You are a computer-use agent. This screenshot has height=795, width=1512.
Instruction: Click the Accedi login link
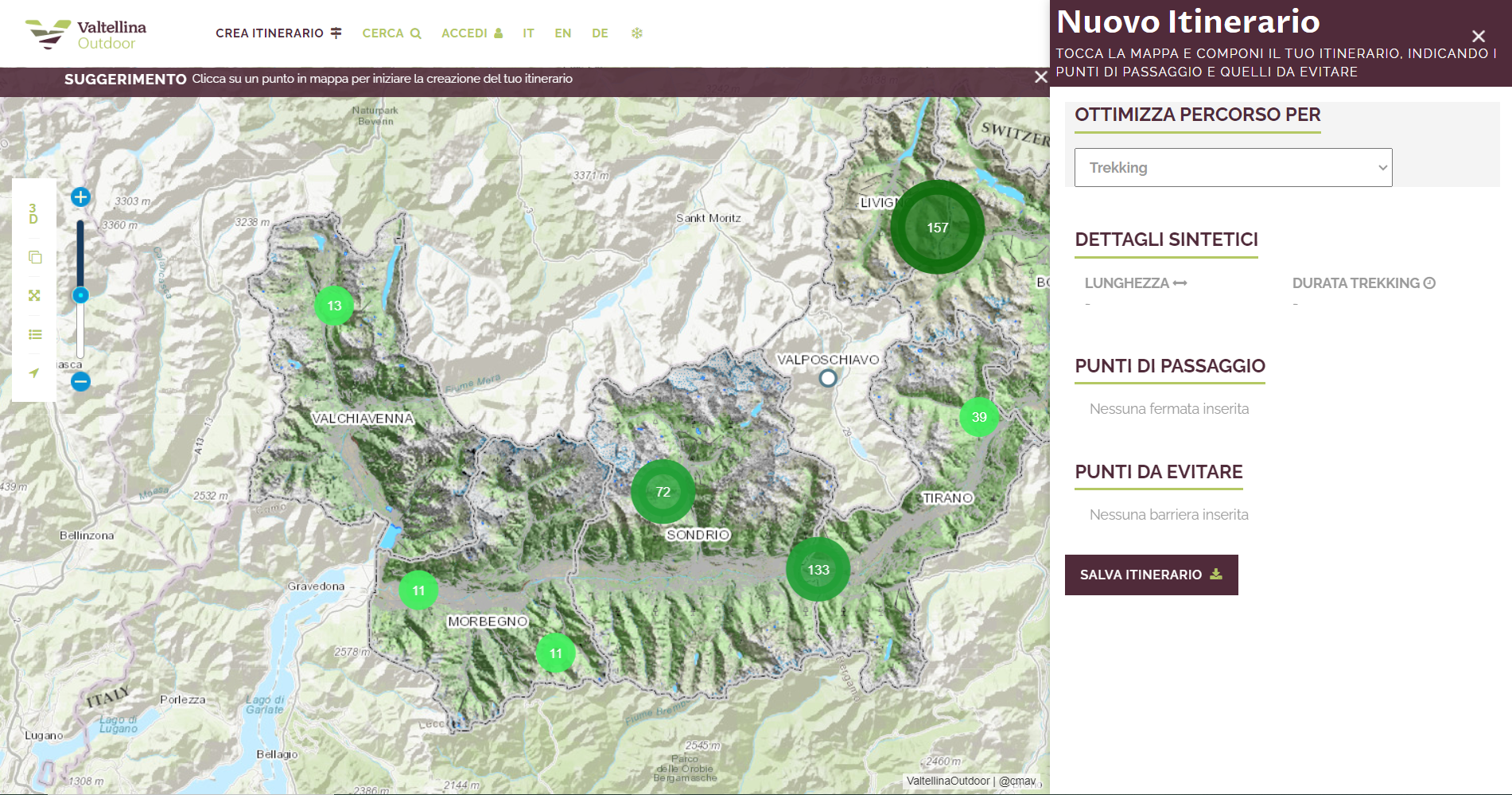point(472,33)
